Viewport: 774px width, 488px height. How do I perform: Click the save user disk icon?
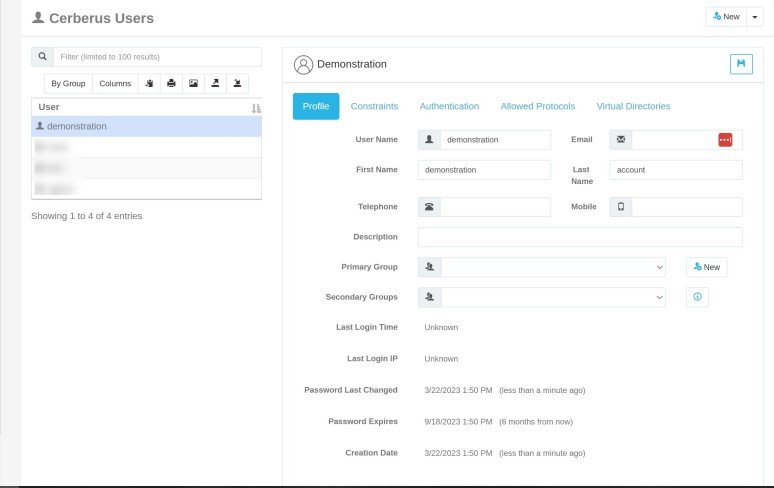coord(741,64)
